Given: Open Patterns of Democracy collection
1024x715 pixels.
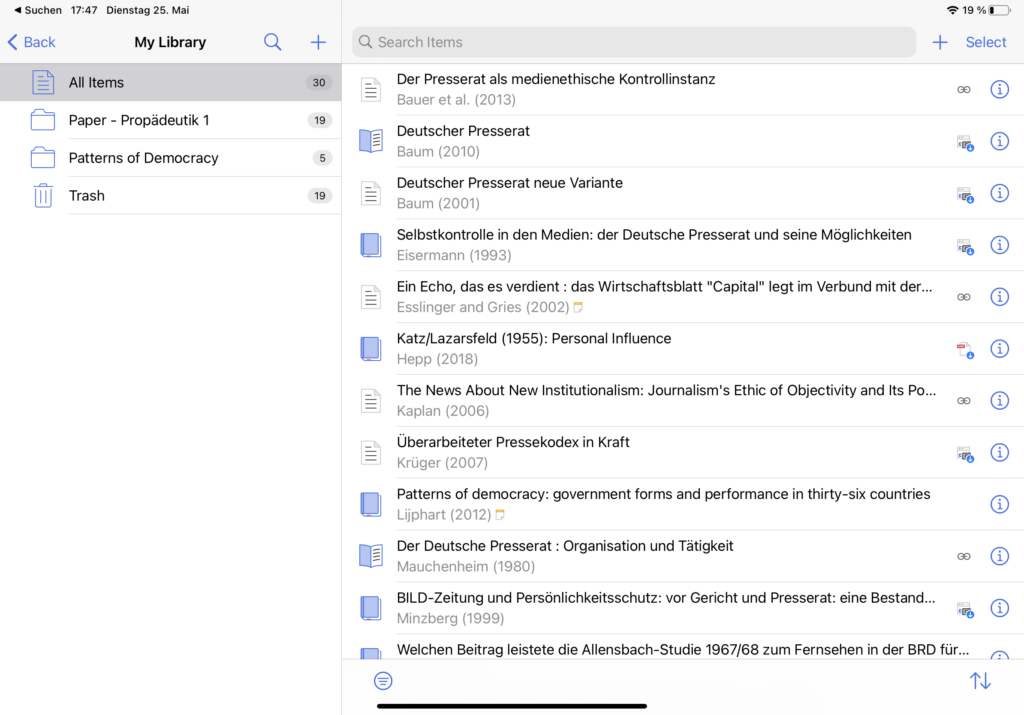Looking at the screenshot, I should coord(170,158).
